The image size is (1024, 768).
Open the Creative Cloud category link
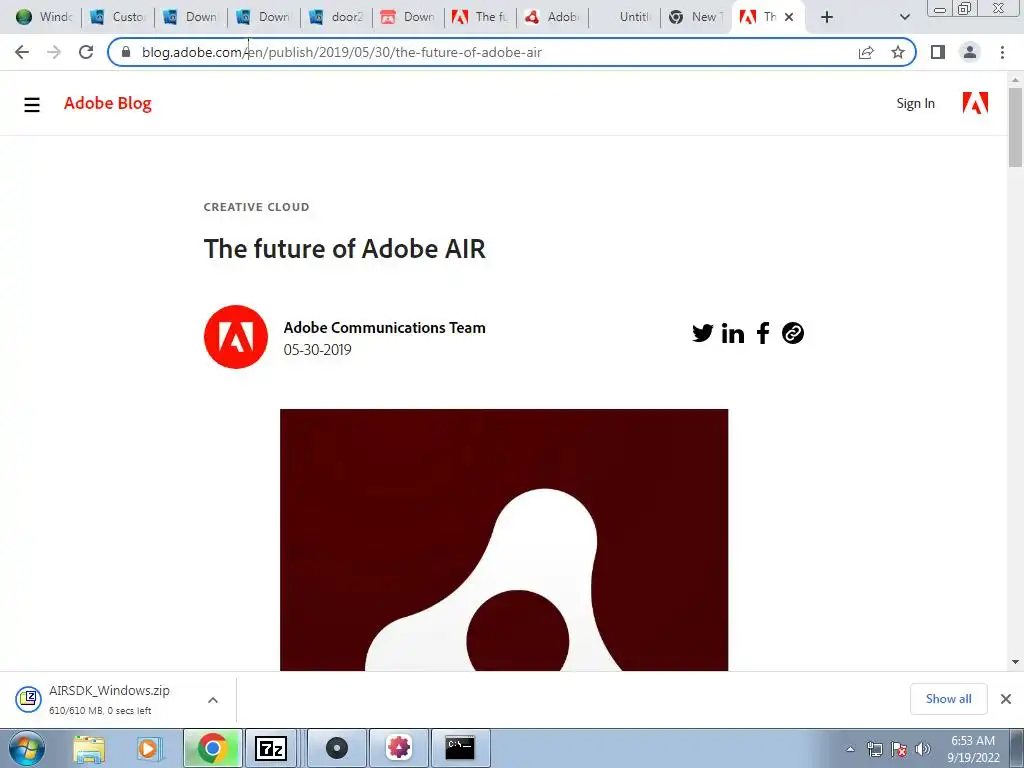[256, 207]
